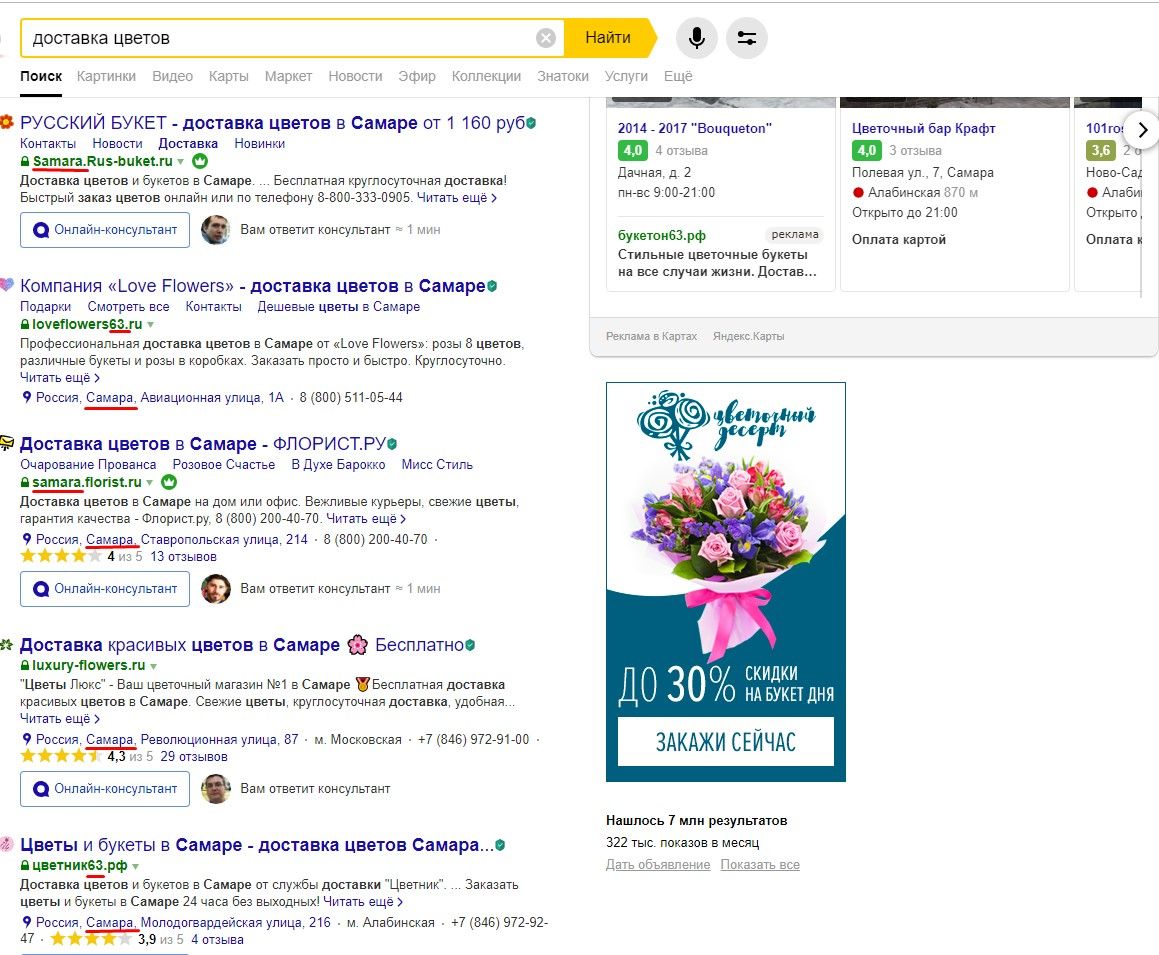Open the букетон63.рф ad link
Screen dimensions: 1159x955
pyautogui.click(x=662, y=236)
